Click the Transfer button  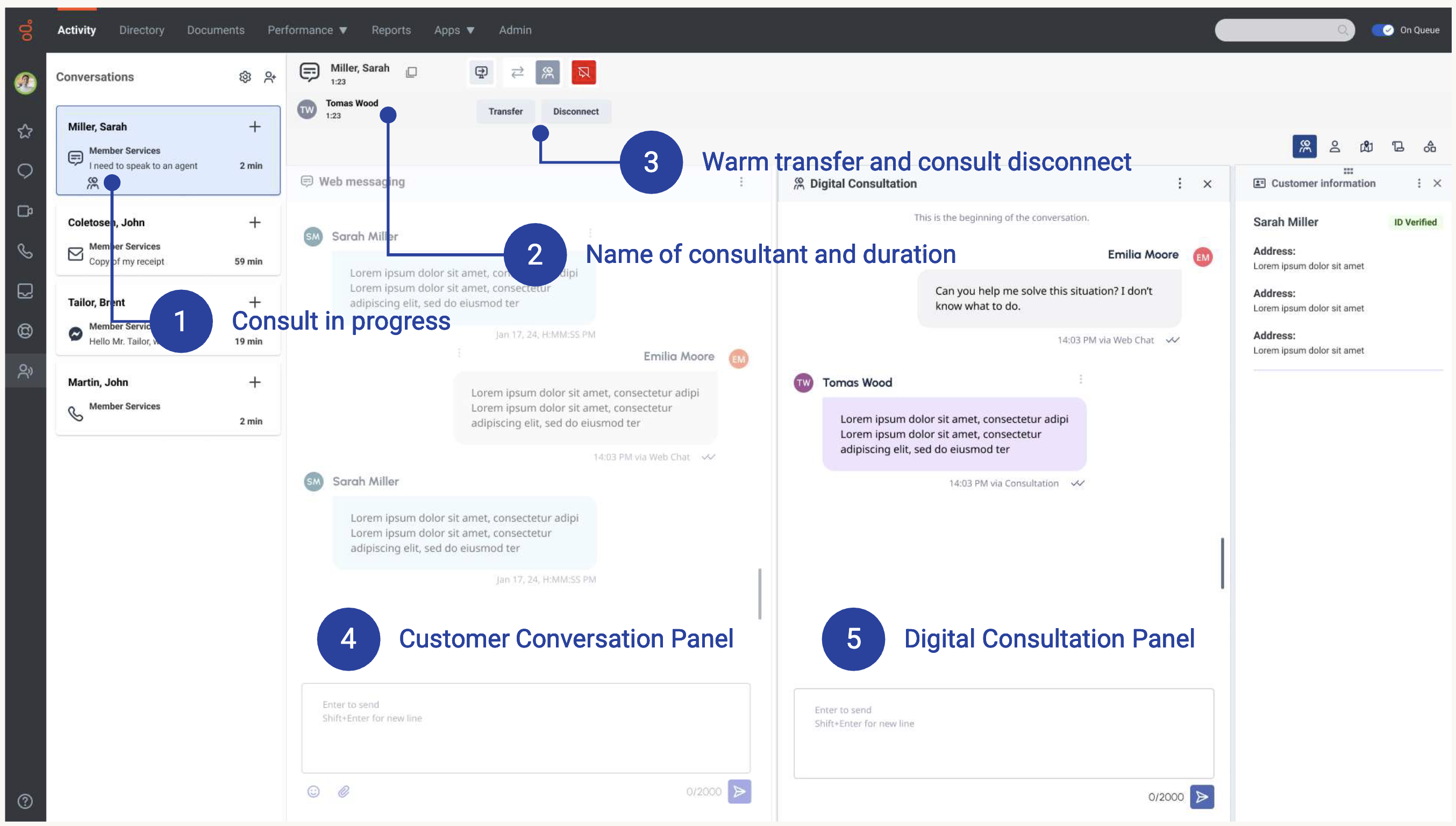pos(505,111)
